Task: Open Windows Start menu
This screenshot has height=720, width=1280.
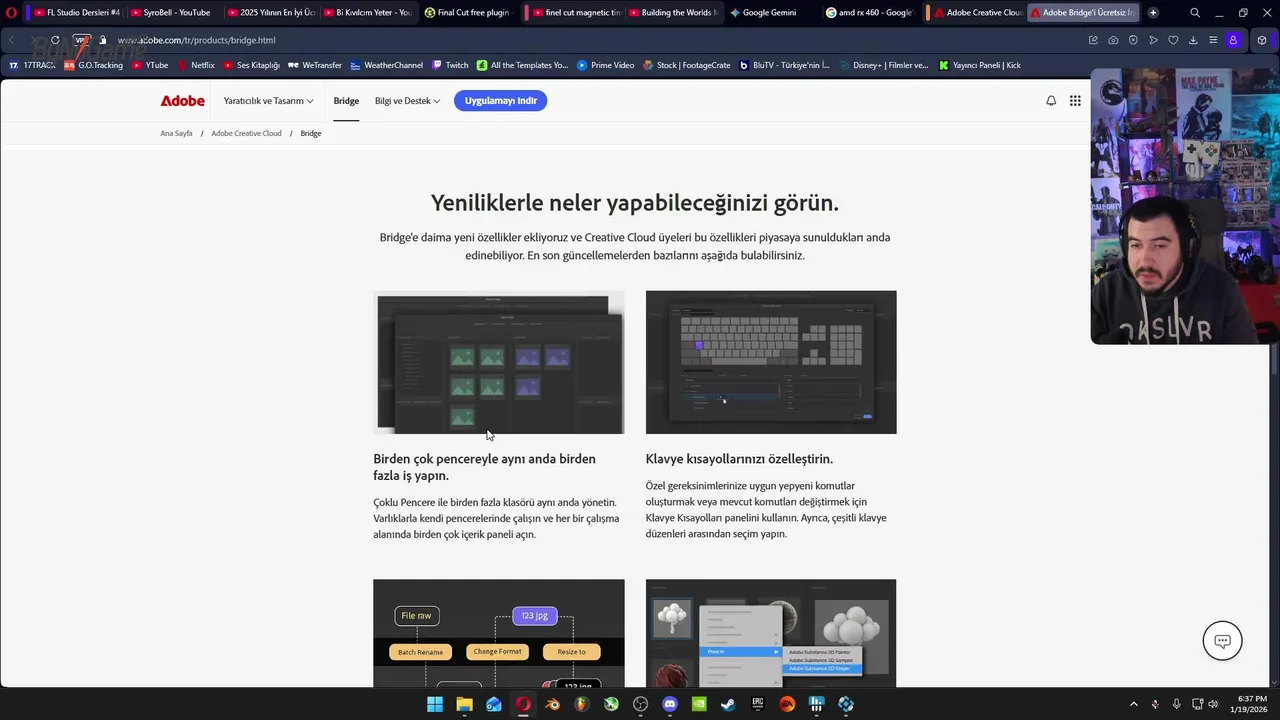Action: [435, 704]
